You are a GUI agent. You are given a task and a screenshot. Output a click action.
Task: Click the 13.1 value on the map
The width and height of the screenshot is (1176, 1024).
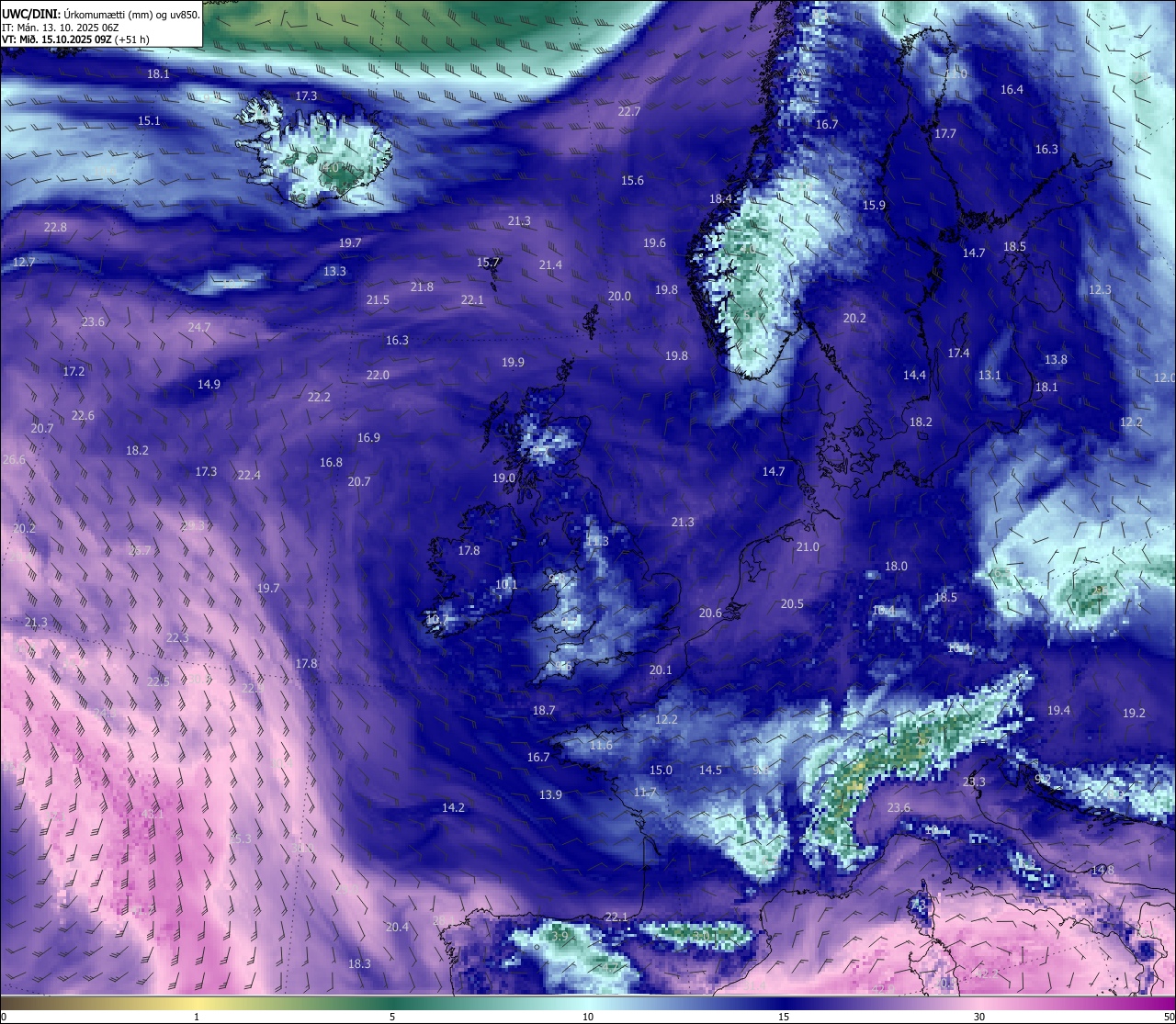click(989, 376)
